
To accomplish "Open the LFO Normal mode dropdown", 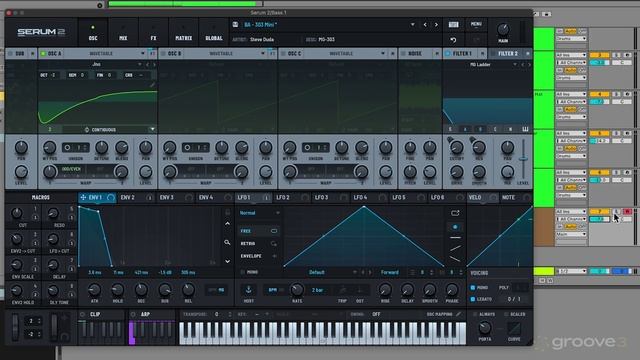I will (x=259, y=213).
